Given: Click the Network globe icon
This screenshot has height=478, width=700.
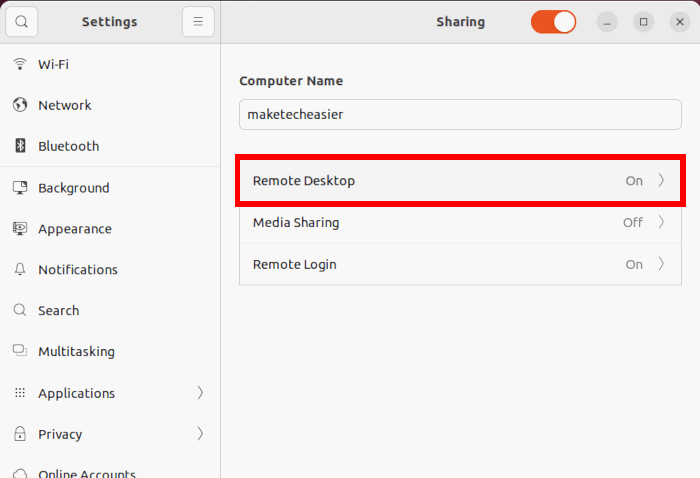Looking at the screenshot, I should 20,105.
